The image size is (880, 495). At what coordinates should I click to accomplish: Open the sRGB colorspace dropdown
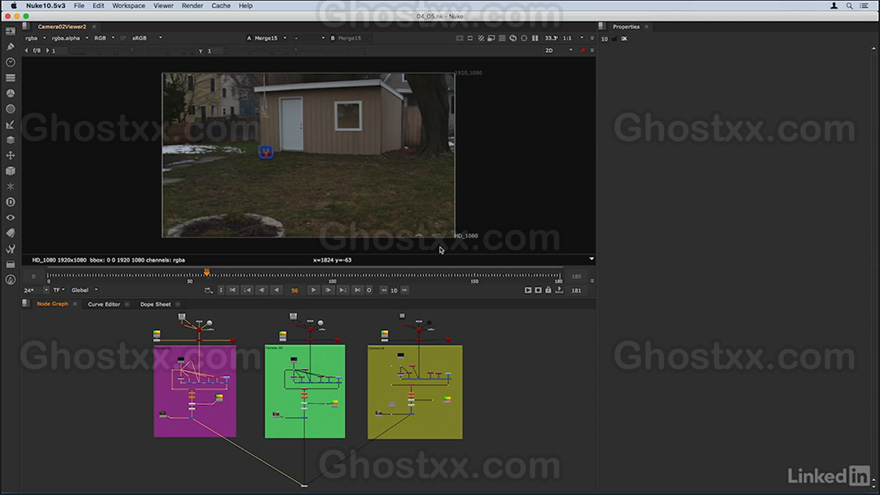[x=147, y=38]
